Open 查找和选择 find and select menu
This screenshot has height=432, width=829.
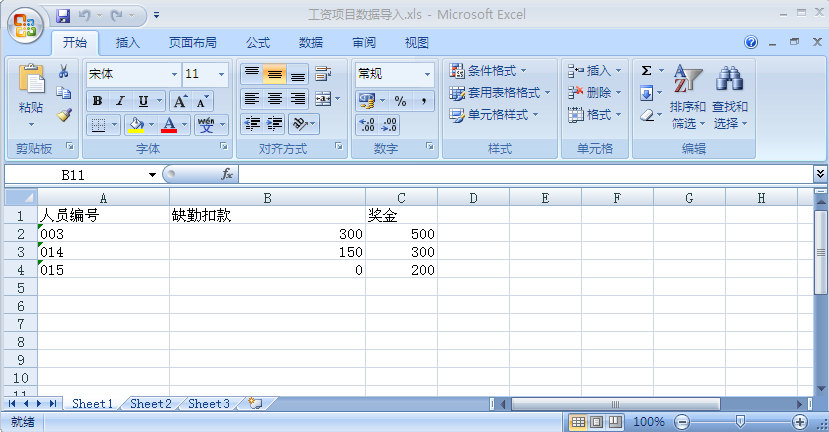730,98
